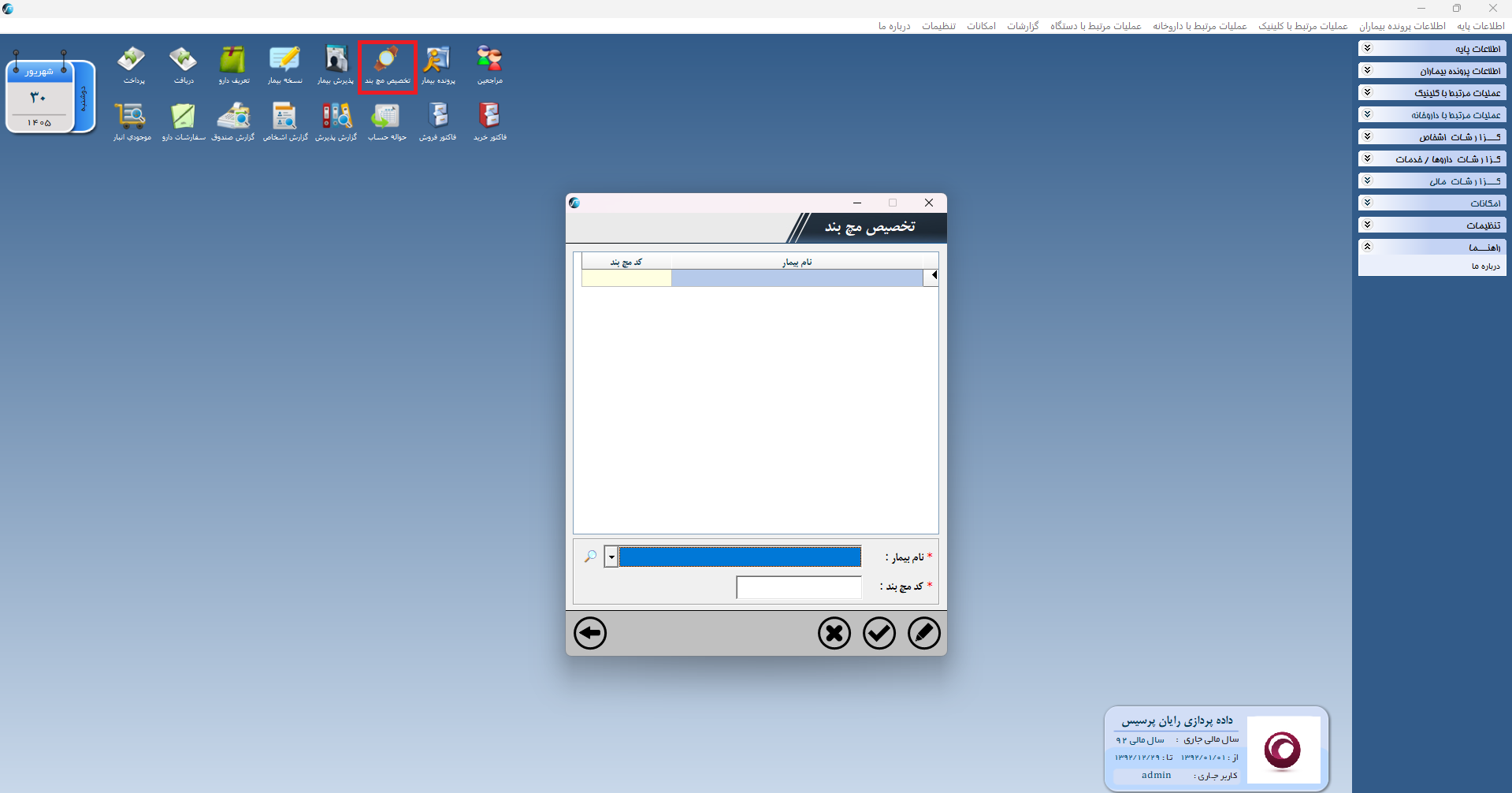The image size is (1512, 793).
Task: Open the گزارش اشخاص persons report icon
Action: [285, 121]
